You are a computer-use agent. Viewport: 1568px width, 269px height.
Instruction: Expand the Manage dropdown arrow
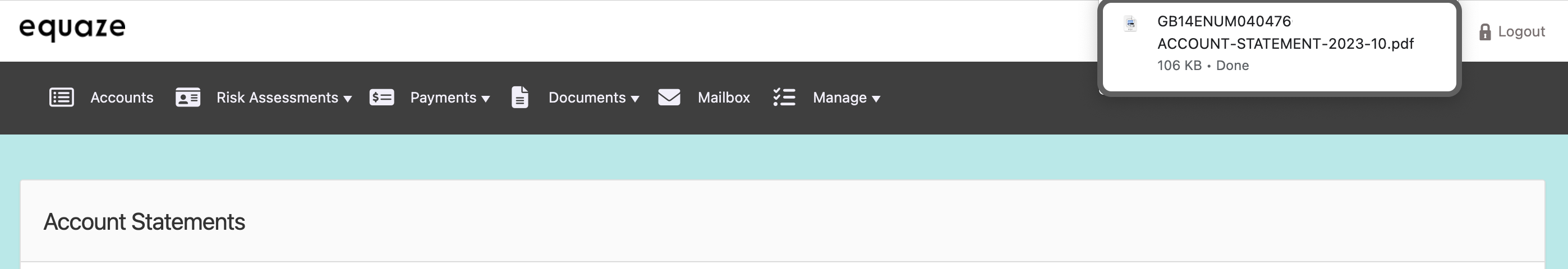(876, 99)
